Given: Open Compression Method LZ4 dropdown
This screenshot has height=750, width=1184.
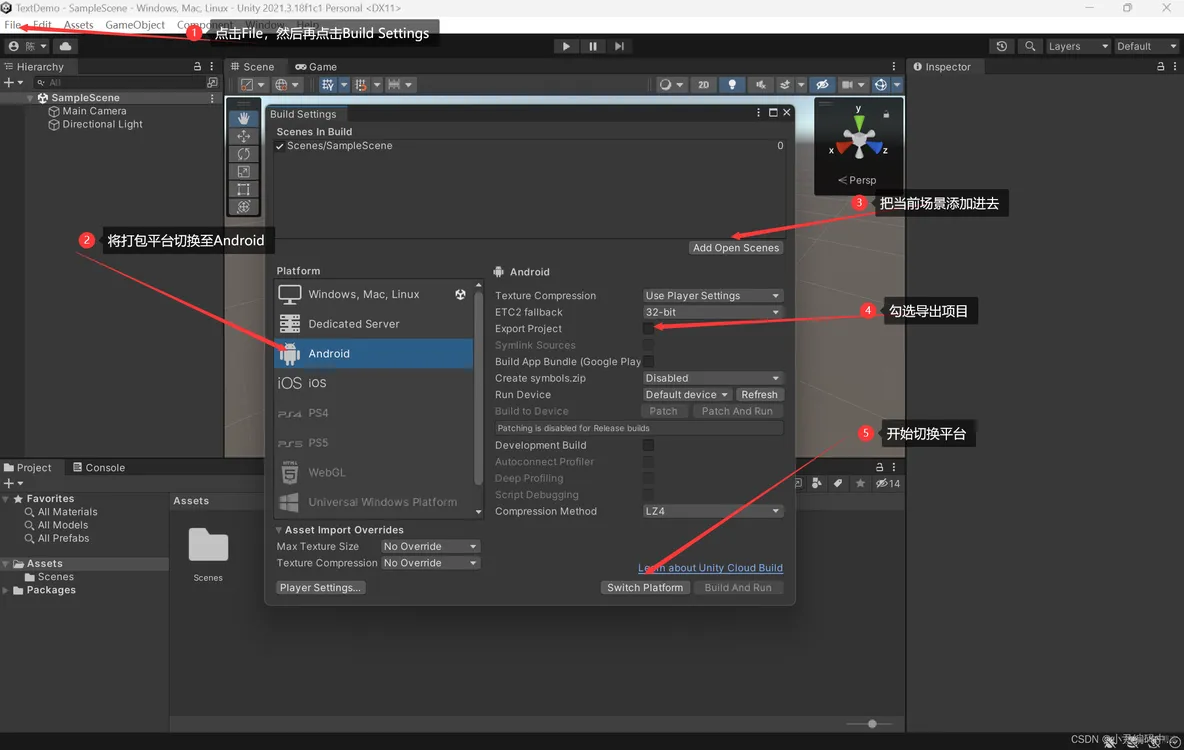Looking at the screenshot, I should pos(712,511).
